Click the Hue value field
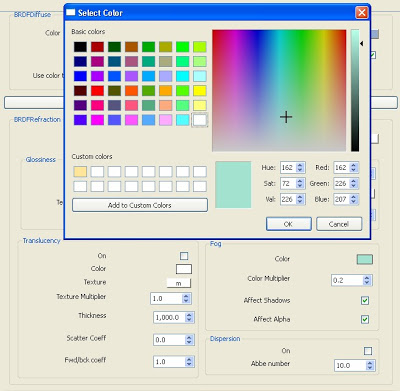 click(288, 167)
